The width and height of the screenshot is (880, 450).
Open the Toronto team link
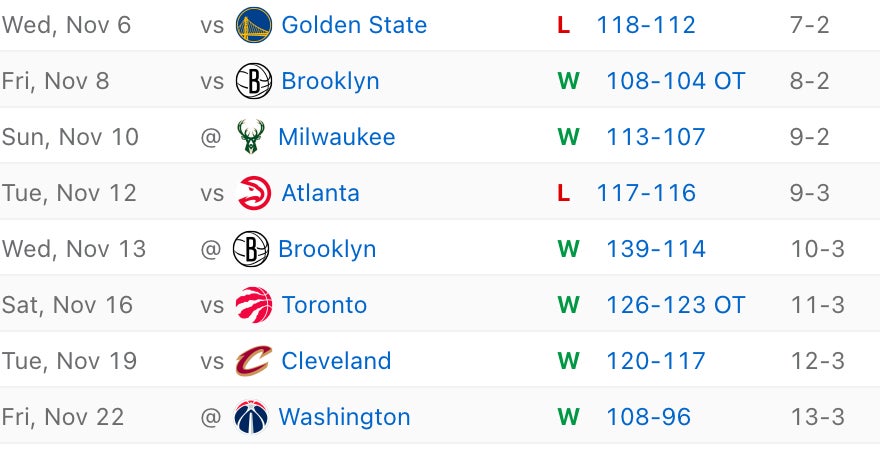[x=324, y=305]
